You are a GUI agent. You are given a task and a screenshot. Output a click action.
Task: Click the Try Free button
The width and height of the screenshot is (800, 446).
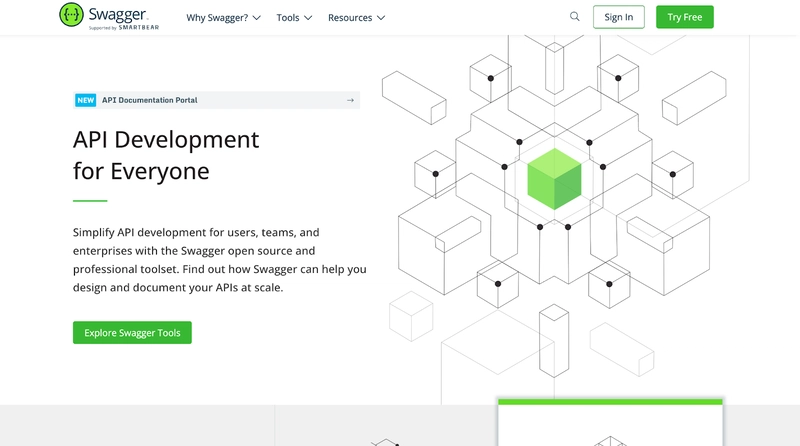pyautogui.click(x=685, y=17)
